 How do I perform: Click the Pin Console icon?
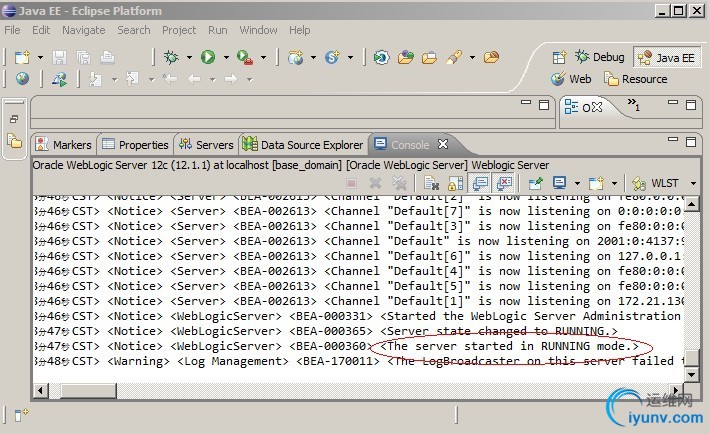click(535, 183)
